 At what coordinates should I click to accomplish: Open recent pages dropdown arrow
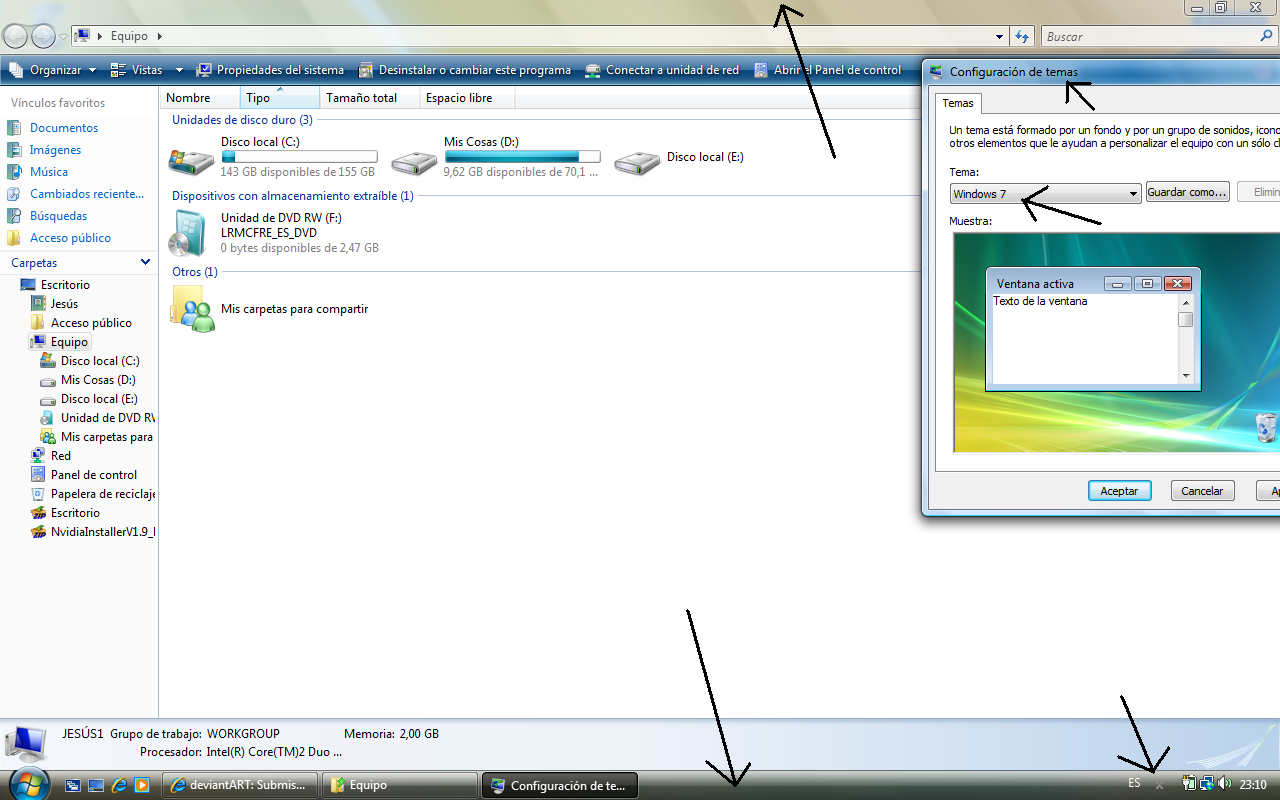(63, 37)
